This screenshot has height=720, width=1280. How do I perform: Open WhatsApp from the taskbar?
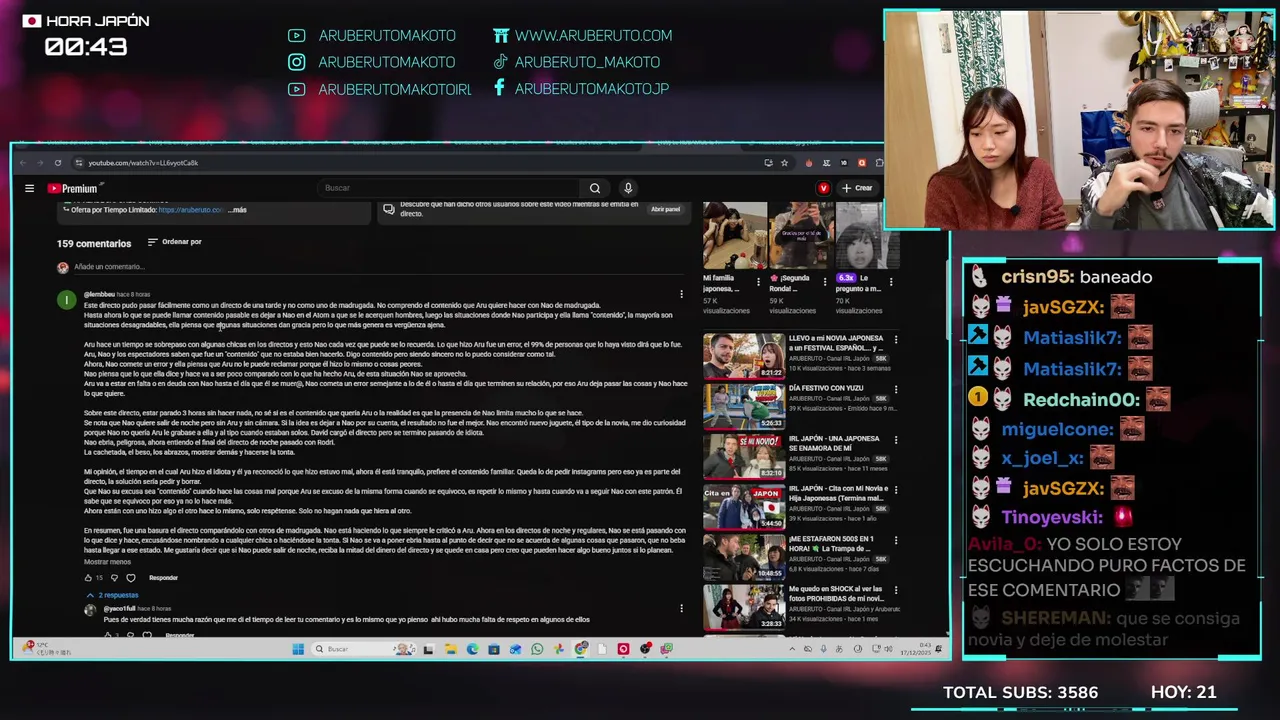(537, 649)
